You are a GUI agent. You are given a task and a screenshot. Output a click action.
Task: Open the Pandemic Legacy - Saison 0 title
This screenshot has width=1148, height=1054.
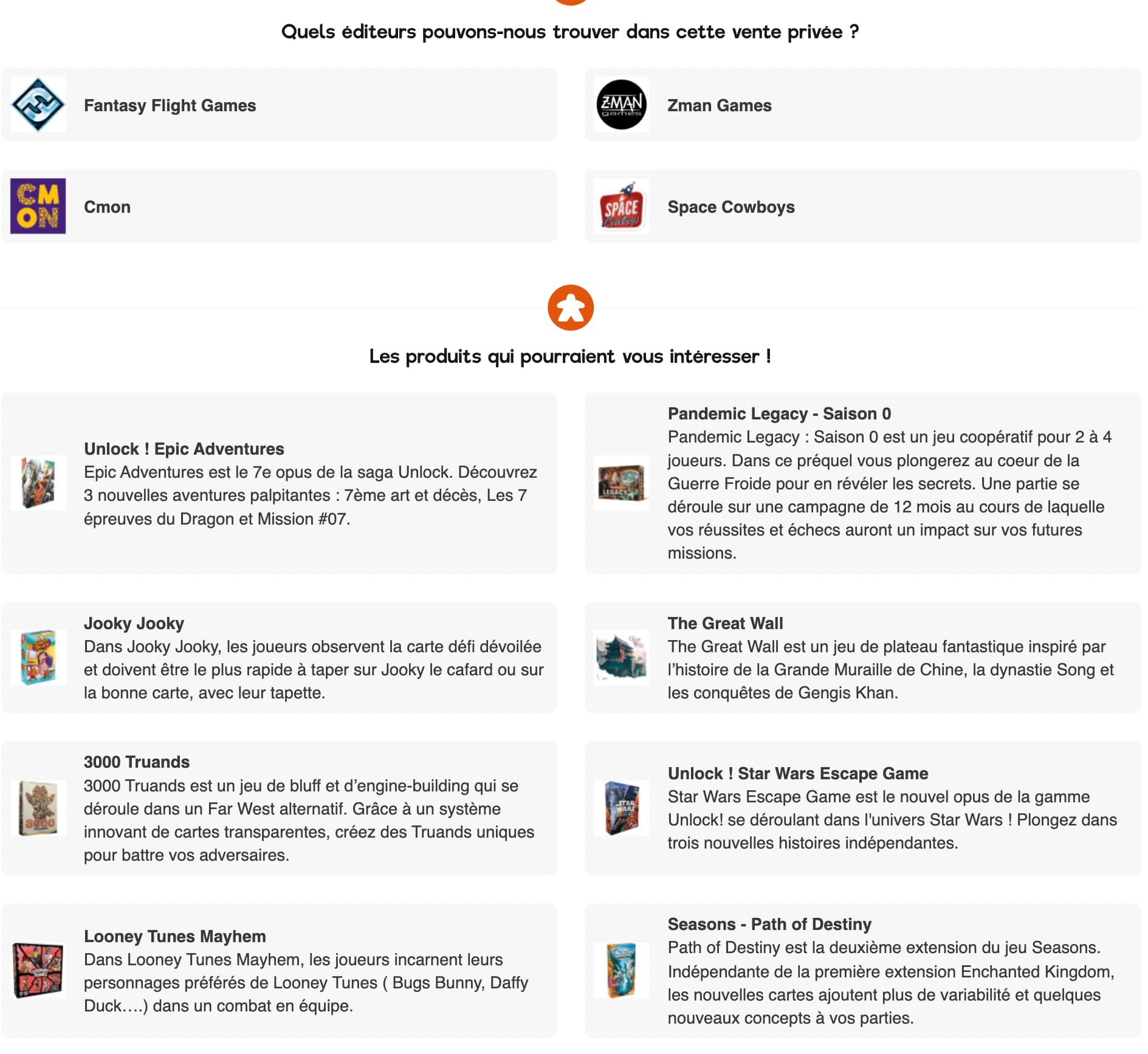pos(779,414)
